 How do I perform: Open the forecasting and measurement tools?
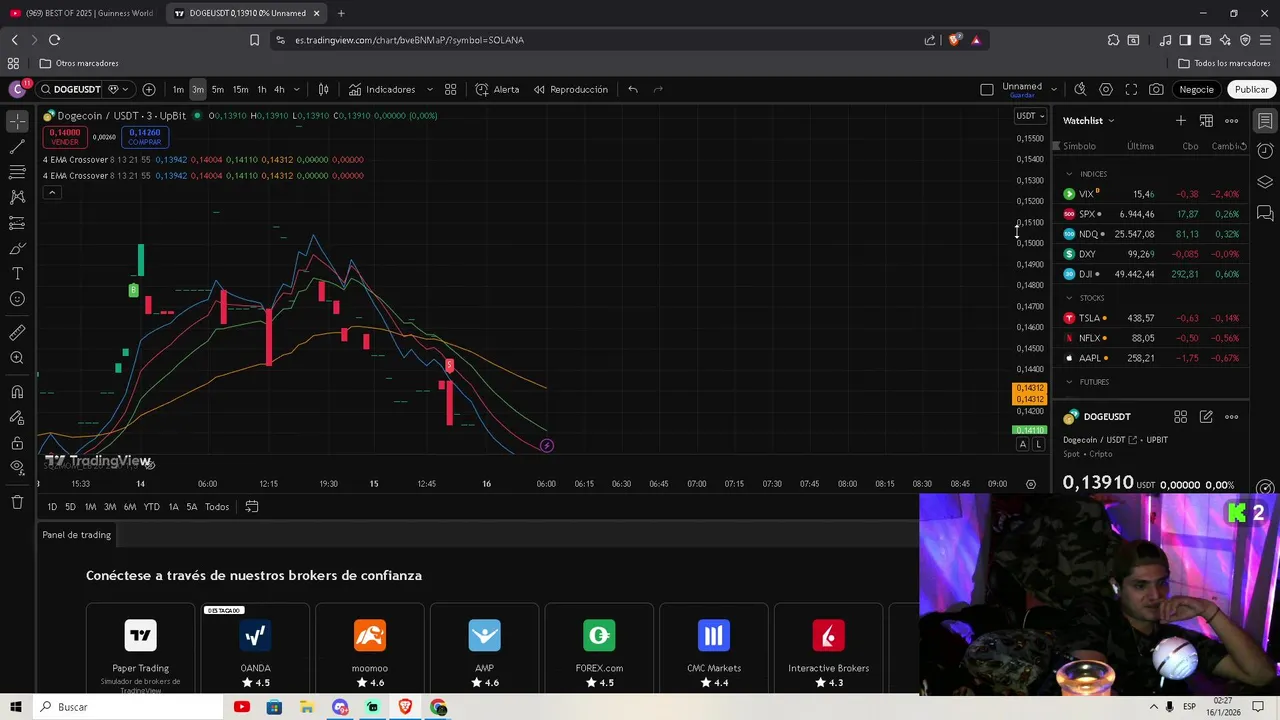tap(18, 223)
